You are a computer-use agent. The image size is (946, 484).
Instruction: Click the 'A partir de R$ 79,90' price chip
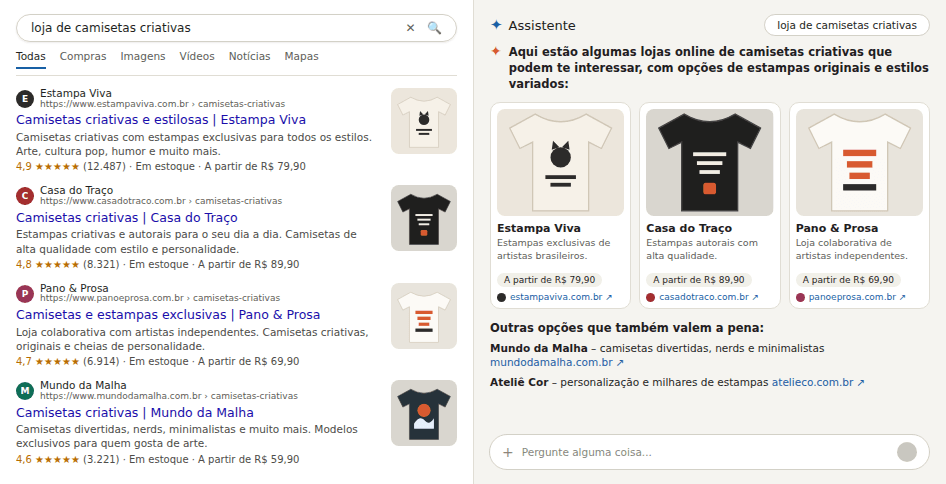pyautogui.click(x=550, y=280)
